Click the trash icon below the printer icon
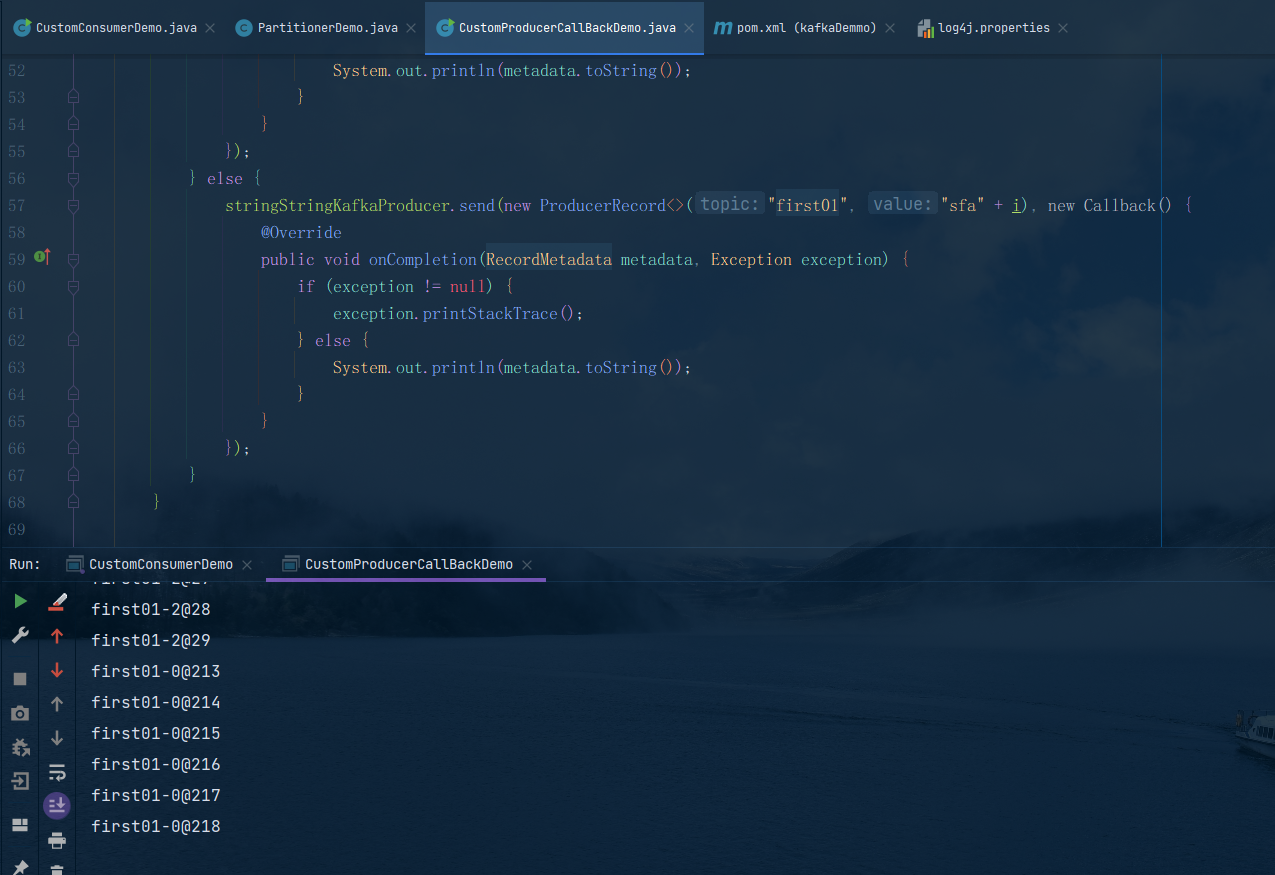This screenshot has width=1275, height=875. [x=57, y=869]
